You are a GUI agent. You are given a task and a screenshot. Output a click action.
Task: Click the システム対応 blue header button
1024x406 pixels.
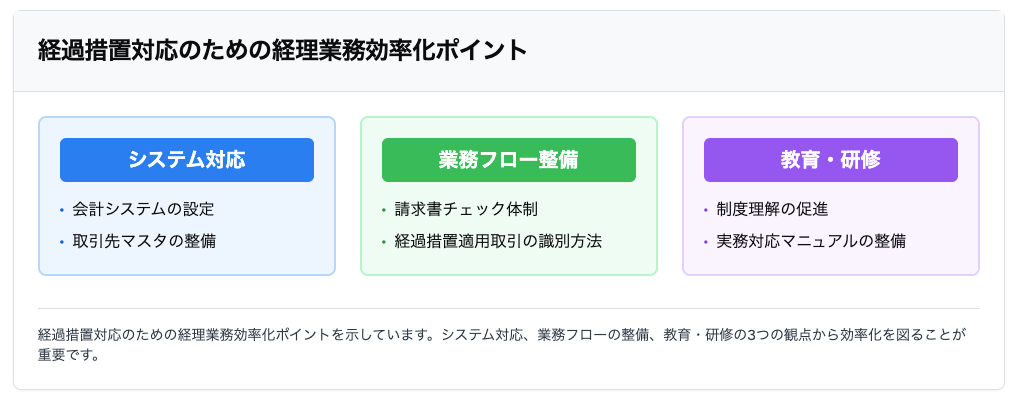[x=187, y=160]
